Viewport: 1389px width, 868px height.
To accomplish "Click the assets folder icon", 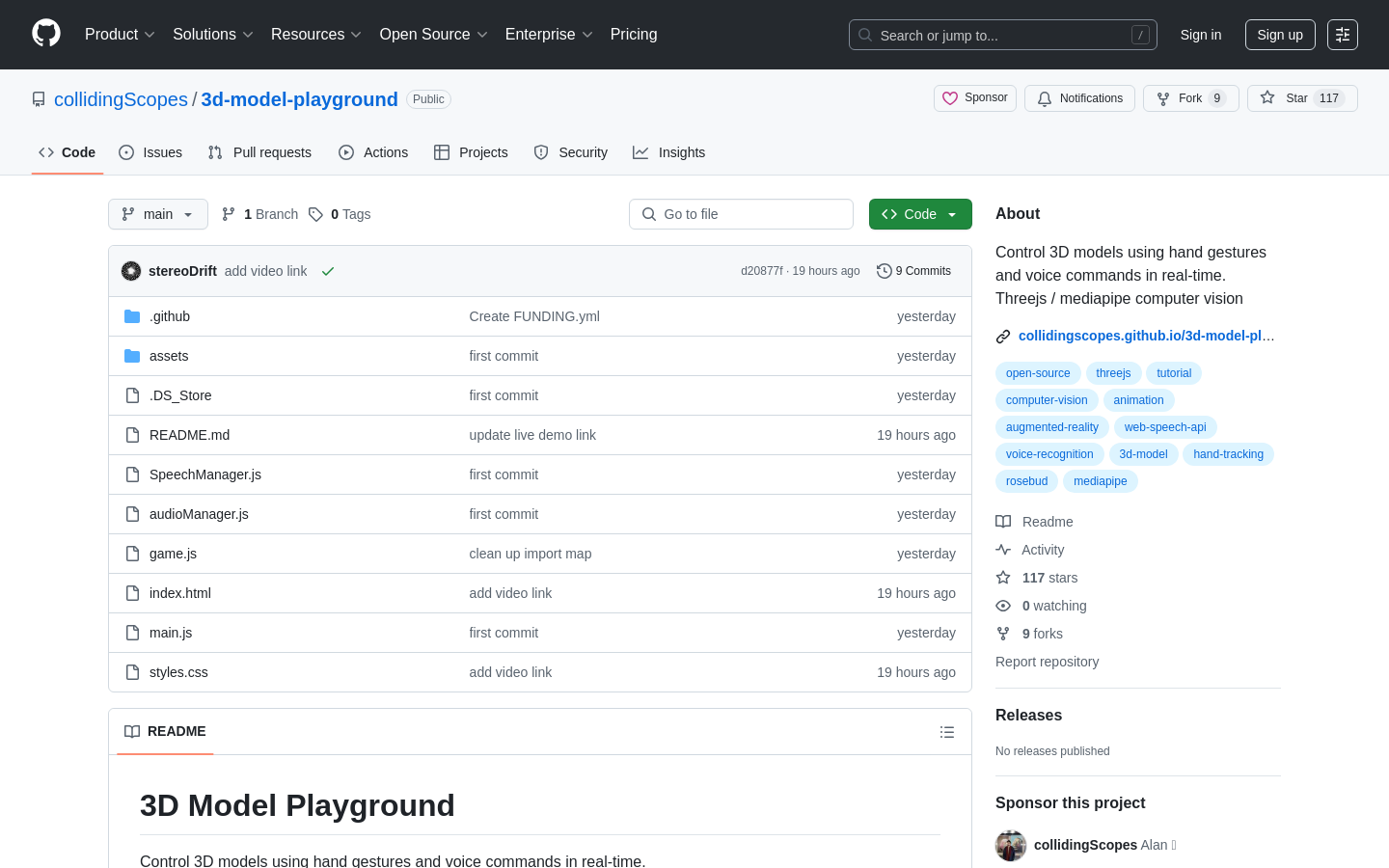I will 132,356.
